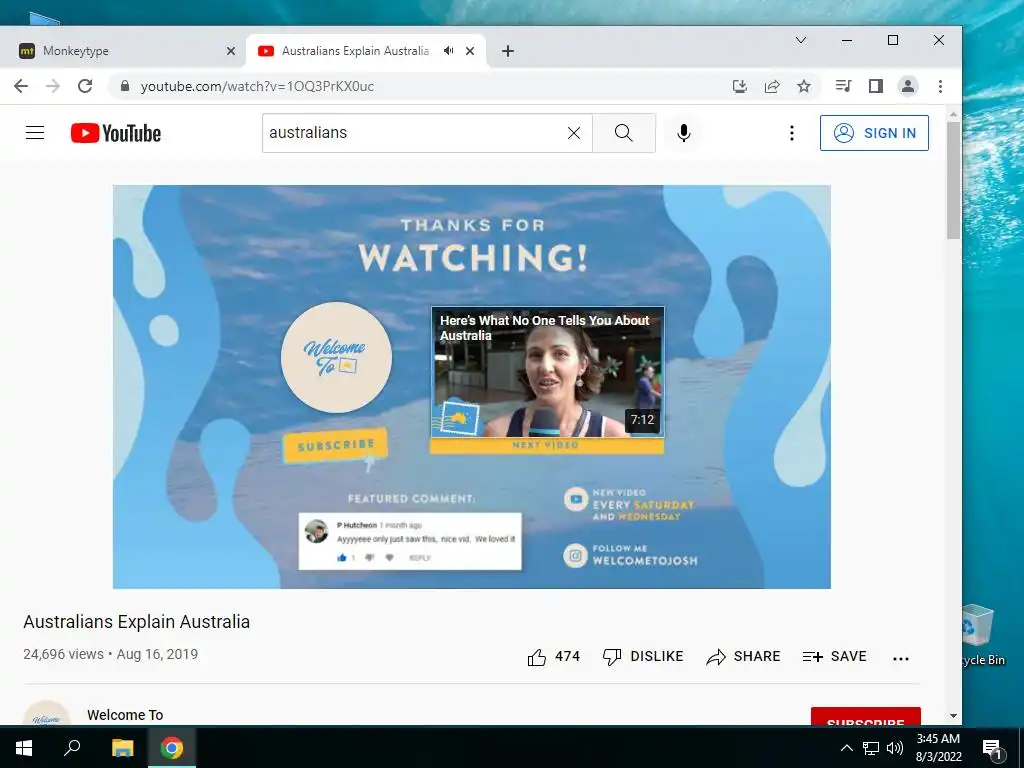The width and height of the screenshot is (1024, 768).
Task: Reload the page
Action: coord(85,86)
